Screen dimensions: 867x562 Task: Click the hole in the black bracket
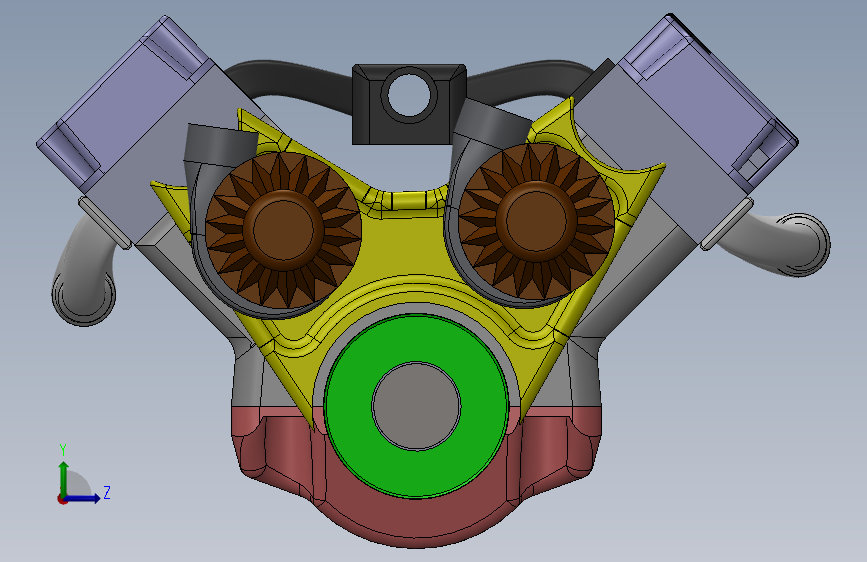pyautogui.click(x=409, y=95)
